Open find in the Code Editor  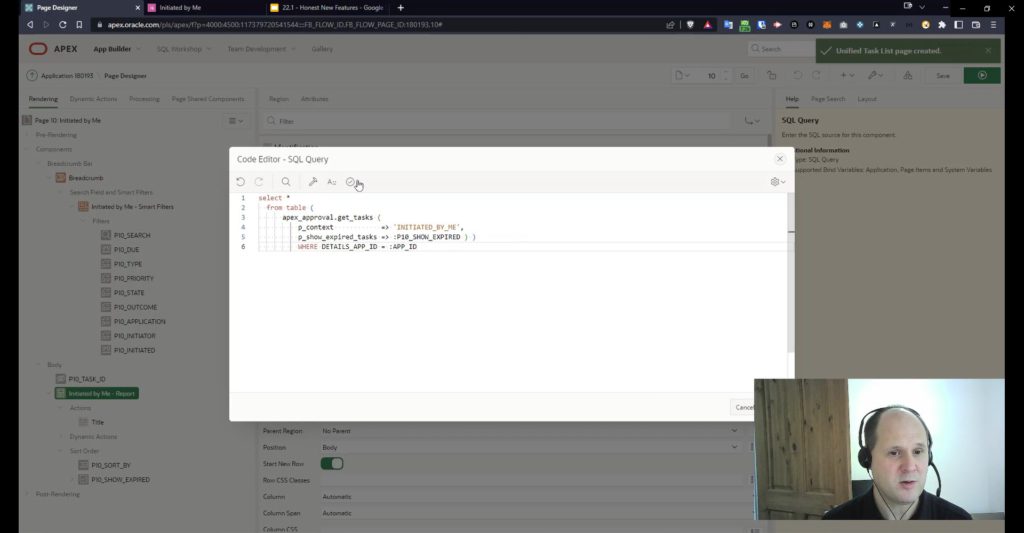pyautogui.click(x=286, y=182)
